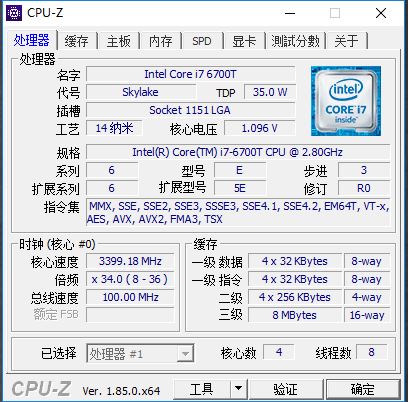408x402 pixels.
Task: Open the 缓存 tab
Action: [77, 41]
